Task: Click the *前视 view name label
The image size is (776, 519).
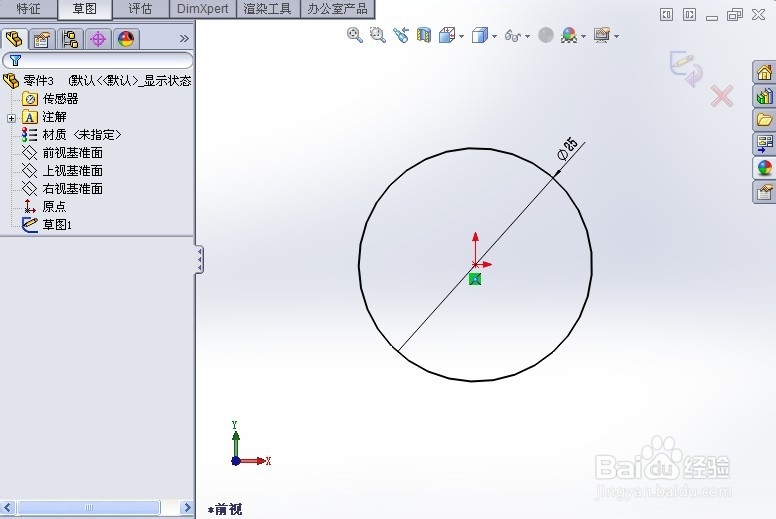Action: click(x=225, y=509)
